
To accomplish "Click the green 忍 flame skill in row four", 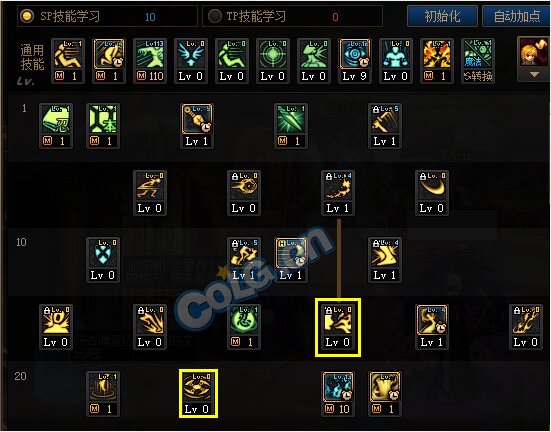I will click(x=244, y=327).
